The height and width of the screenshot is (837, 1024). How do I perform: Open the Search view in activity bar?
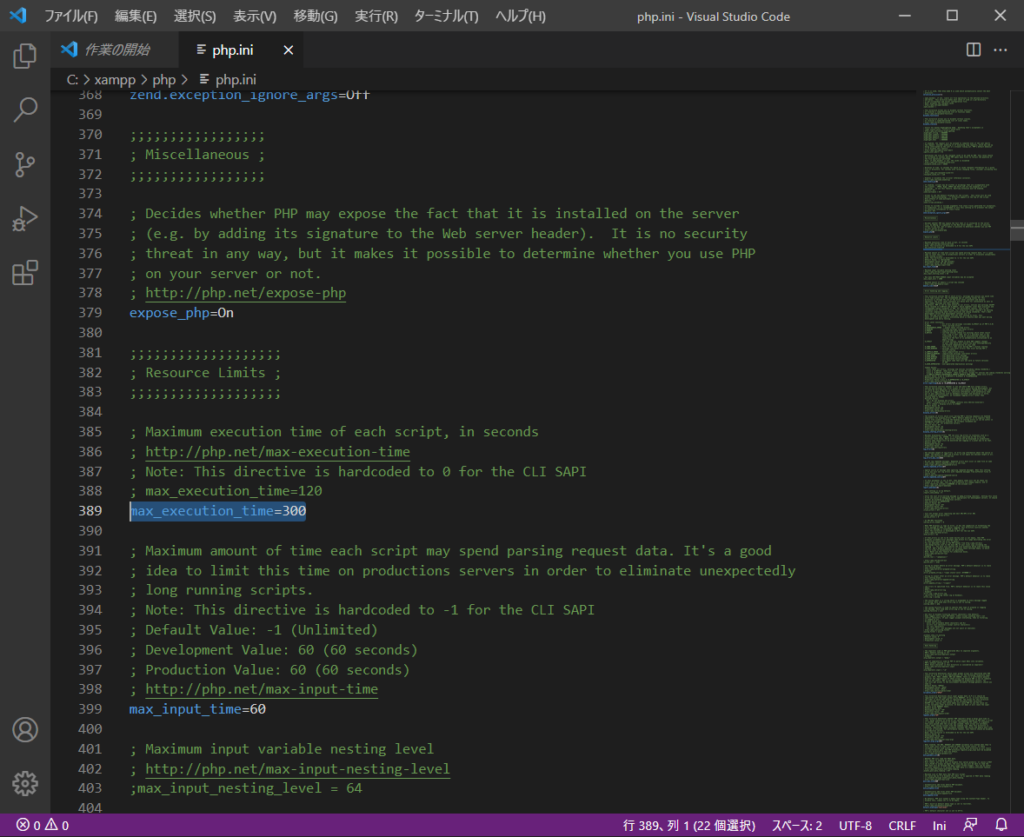click(25, 110)
